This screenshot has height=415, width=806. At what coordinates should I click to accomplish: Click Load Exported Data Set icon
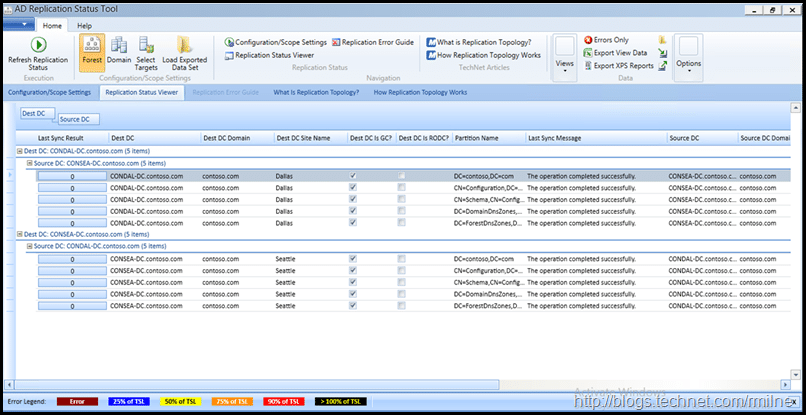coord(184,45)
